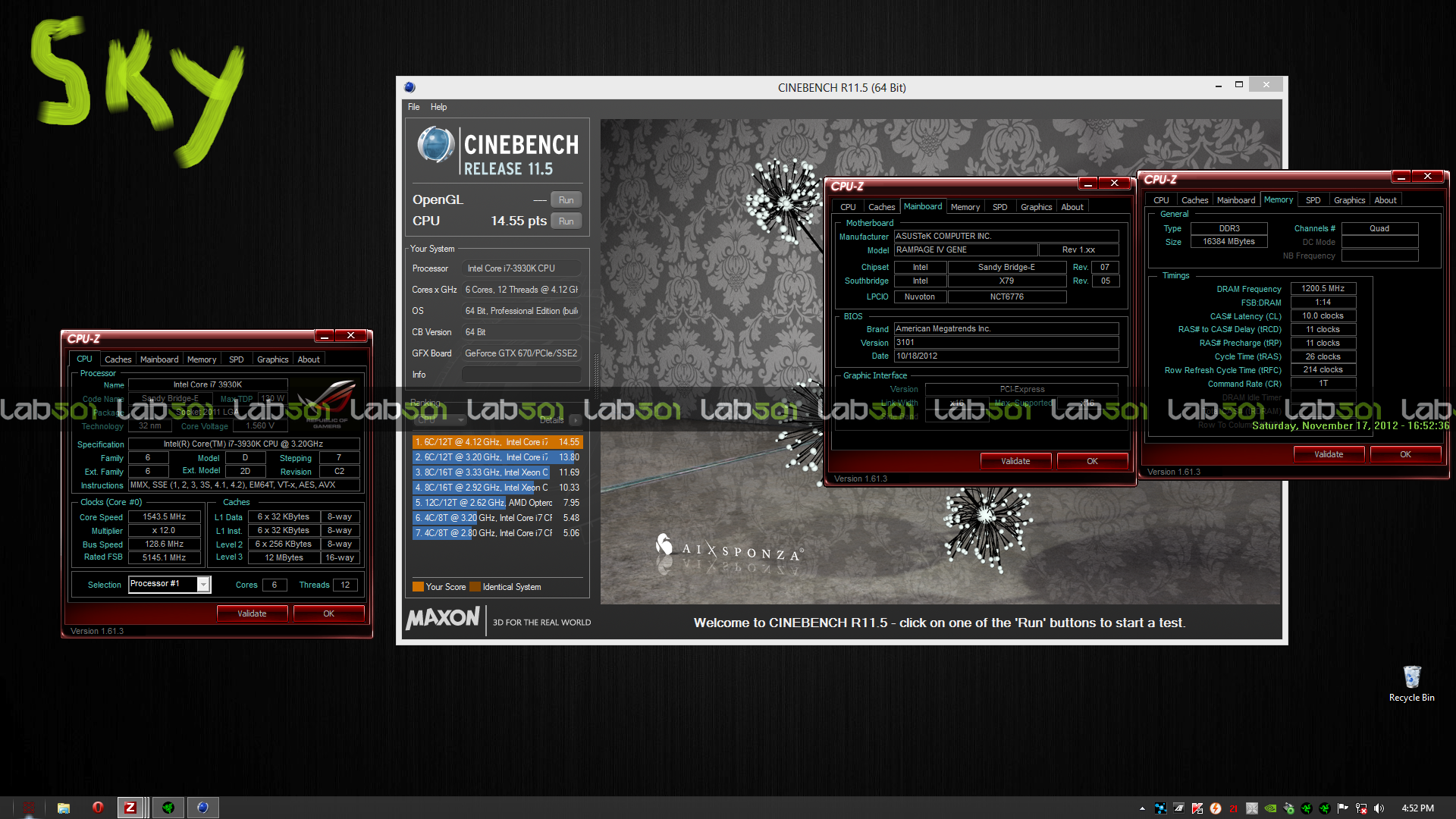Open the system clock showing 4:52 PM
This screenshot has width=1456, height=819.
click(1417, 808)
